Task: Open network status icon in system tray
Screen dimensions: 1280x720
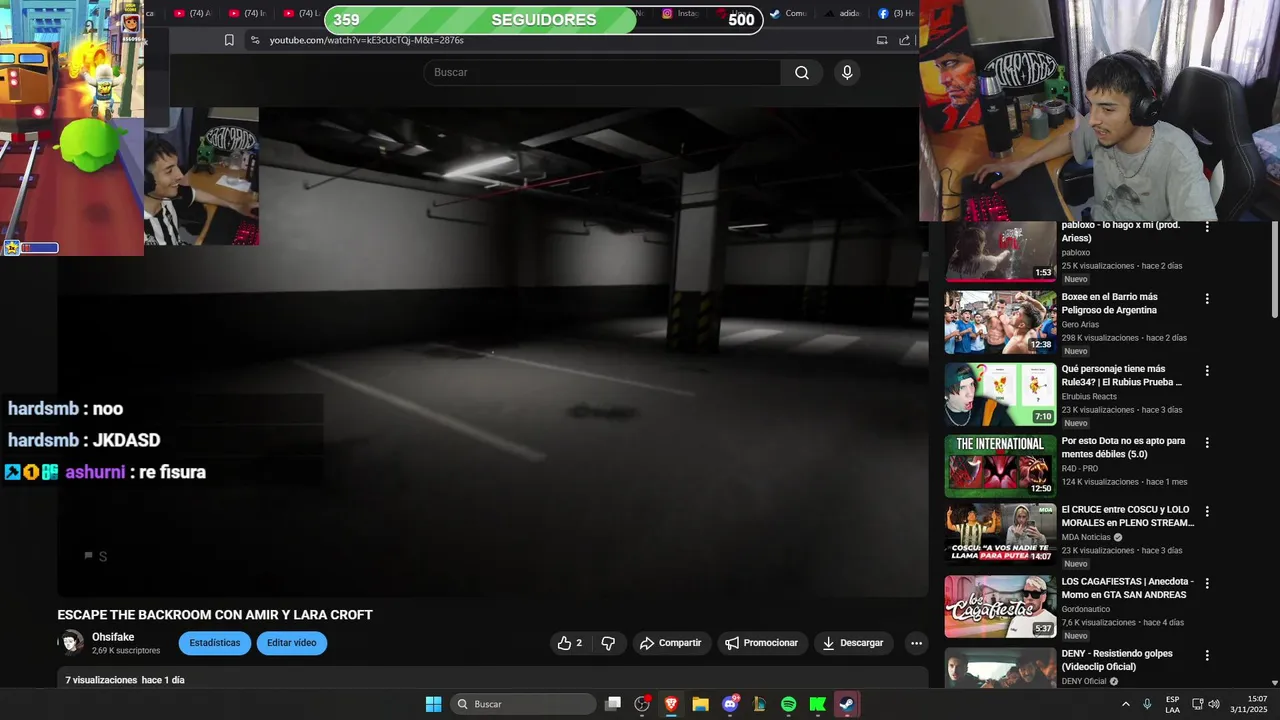Action: (1198, 704)
